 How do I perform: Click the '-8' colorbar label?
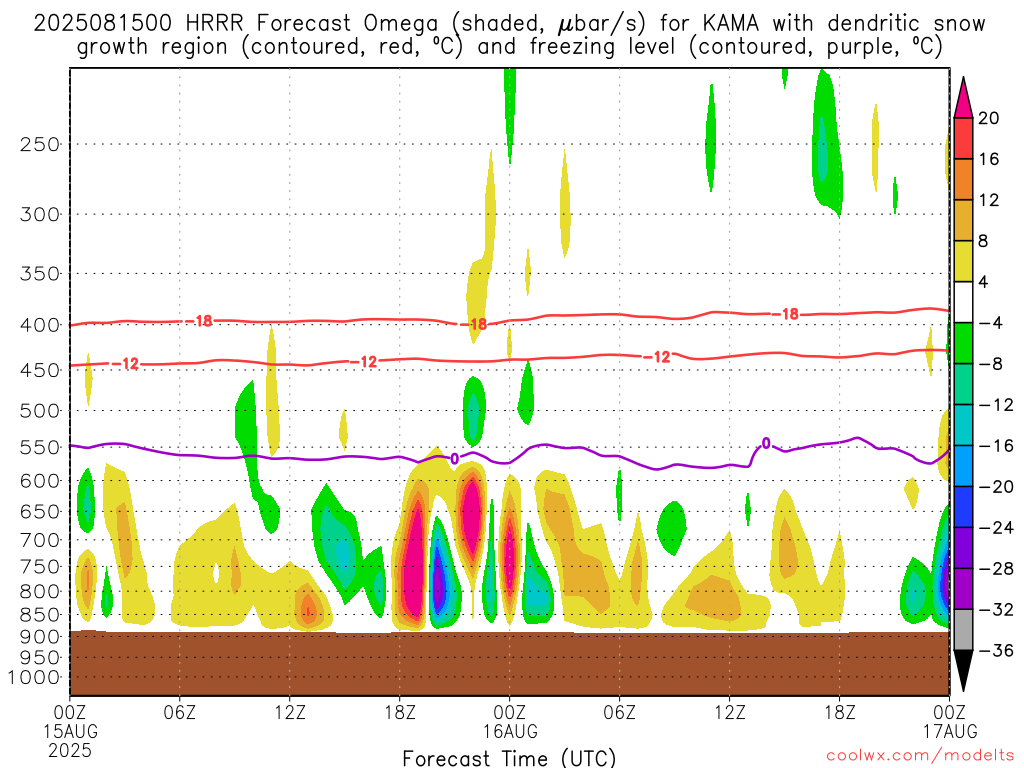(990, 364)
